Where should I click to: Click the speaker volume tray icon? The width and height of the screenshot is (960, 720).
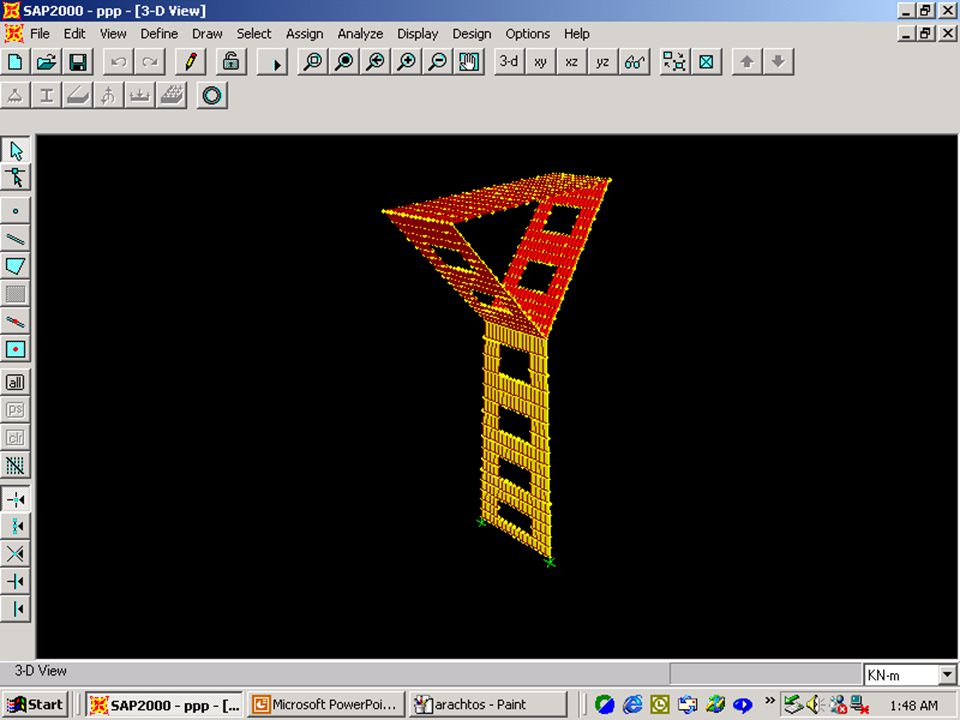(x=814, y=705)
